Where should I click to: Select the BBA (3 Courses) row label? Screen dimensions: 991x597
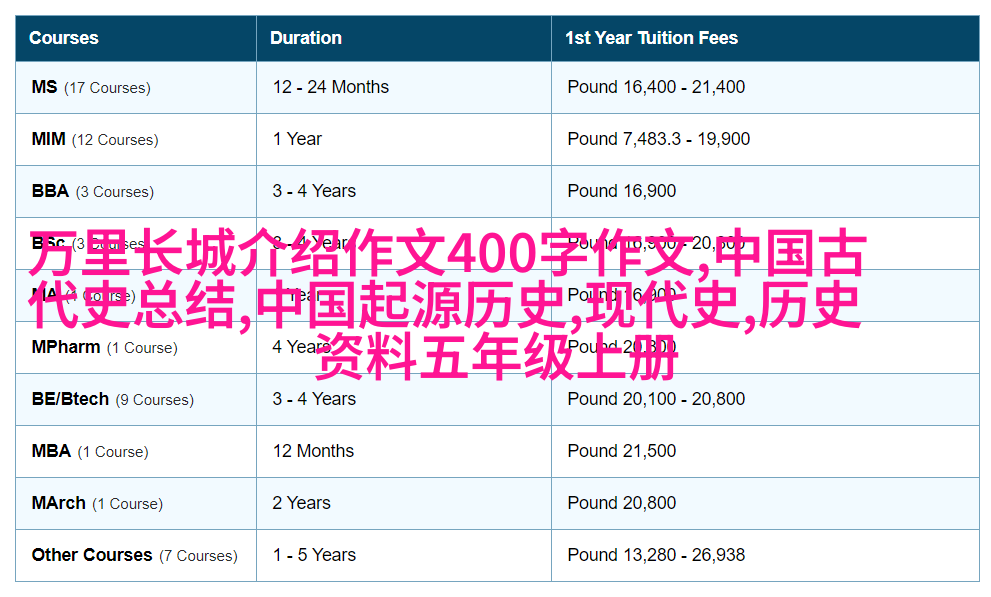point(92,191)
